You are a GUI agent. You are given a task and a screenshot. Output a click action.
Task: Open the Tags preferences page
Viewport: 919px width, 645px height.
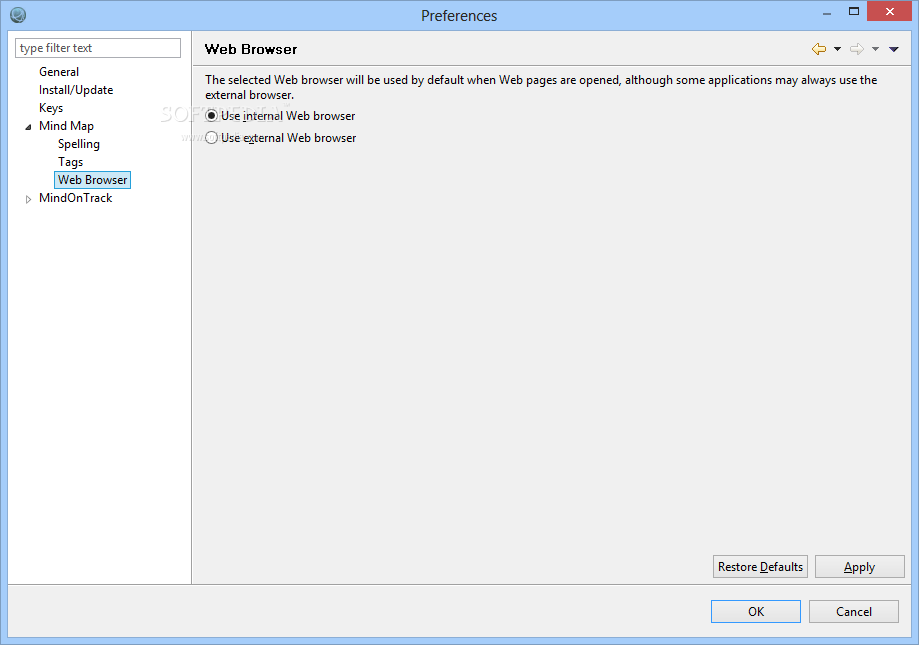70,162
